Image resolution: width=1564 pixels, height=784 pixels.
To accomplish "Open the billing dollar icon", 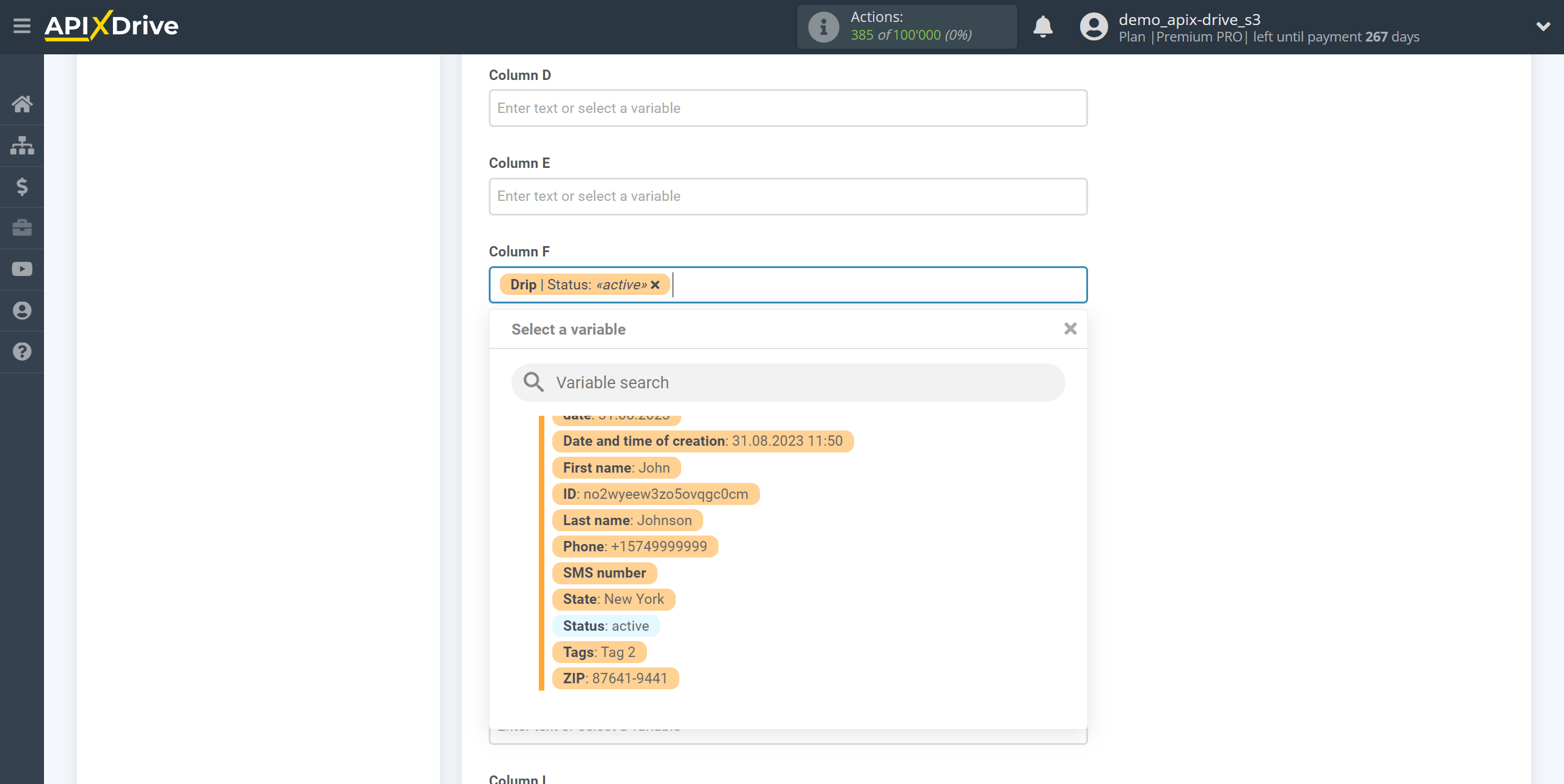I will coord(22,186).
